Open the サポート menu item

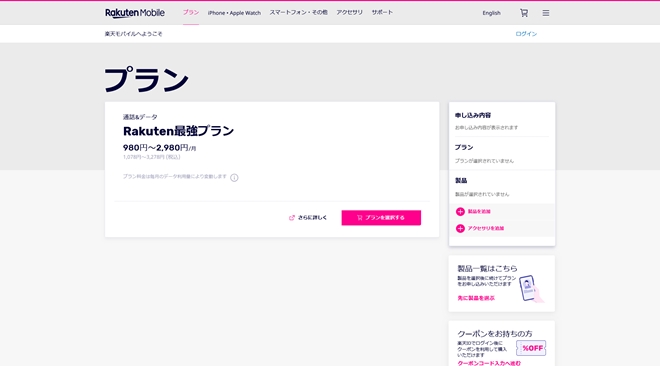(382, 13)
